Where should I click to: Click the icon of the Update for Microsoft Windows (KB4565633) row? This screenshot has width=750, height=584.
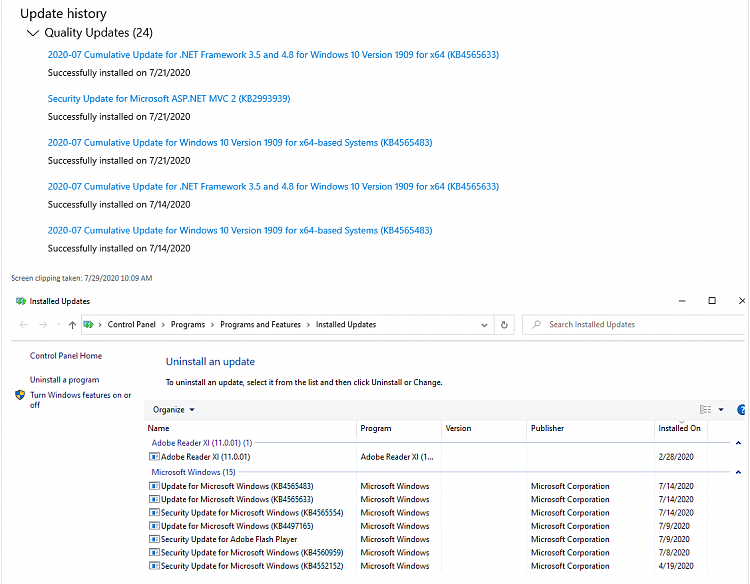154,499
